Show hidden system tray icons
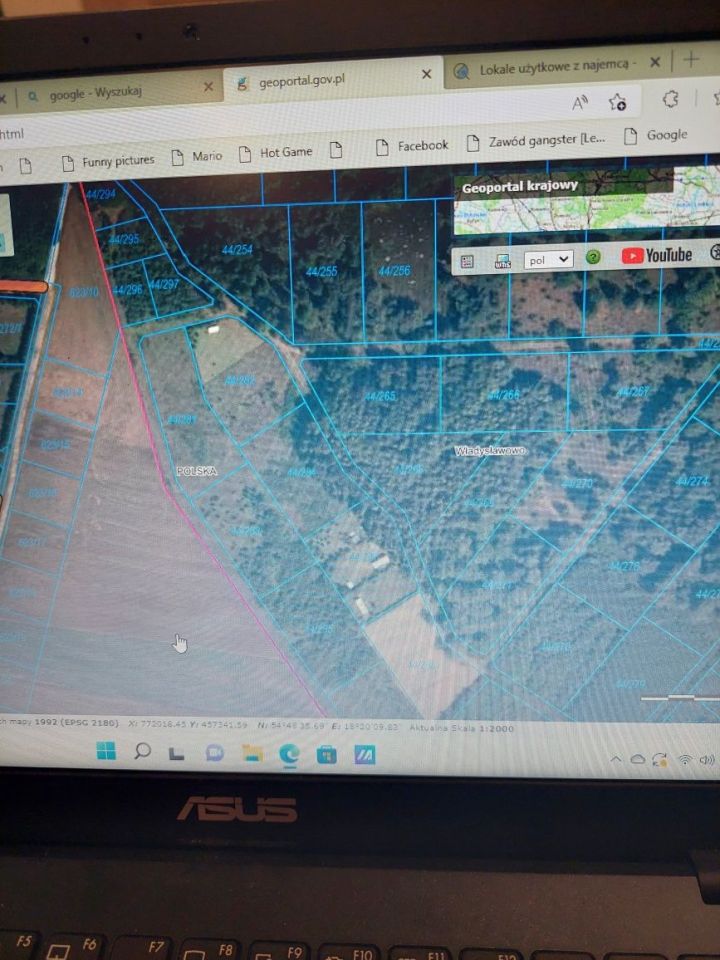 coord(616,760)
